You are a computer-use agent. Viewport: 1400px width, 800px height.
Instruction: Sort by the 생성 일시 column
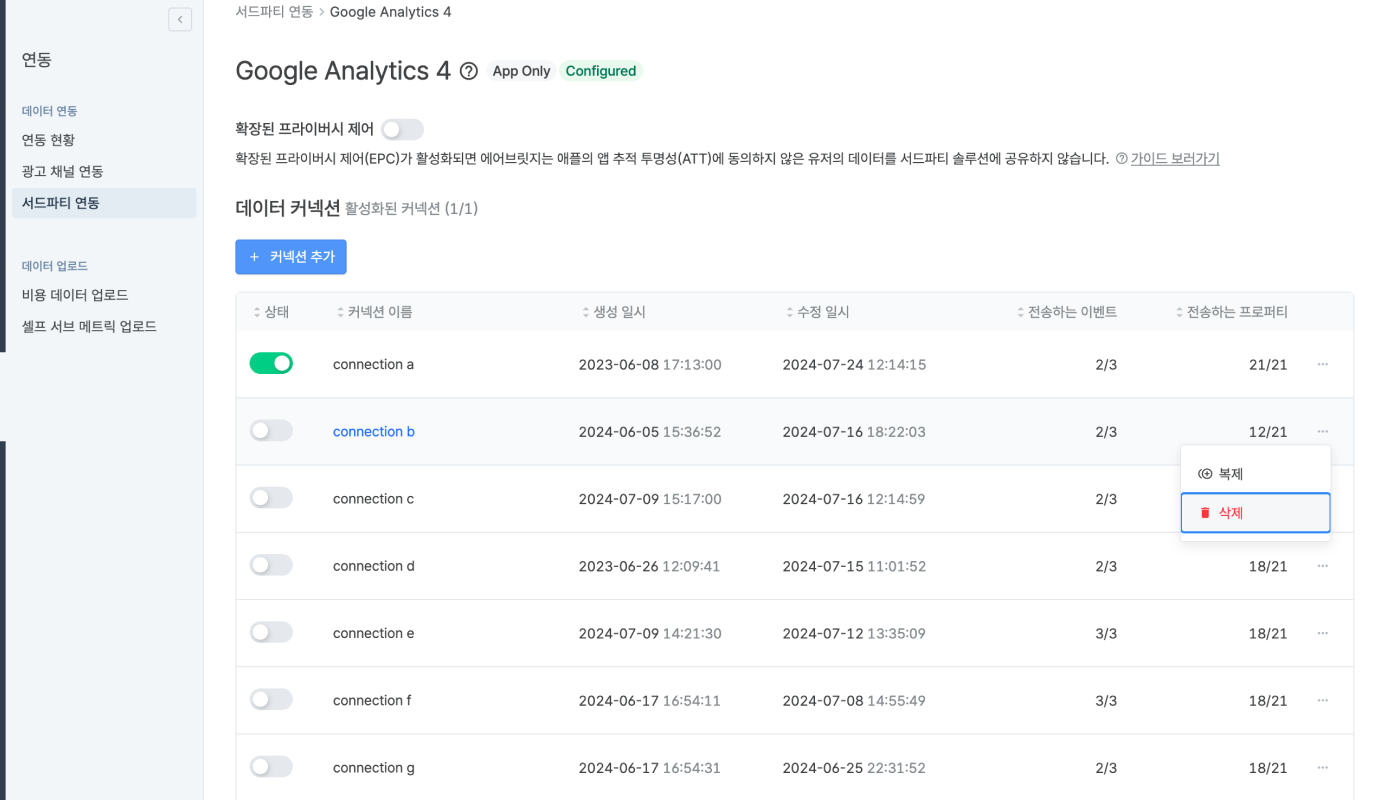[x=614, y=312]
